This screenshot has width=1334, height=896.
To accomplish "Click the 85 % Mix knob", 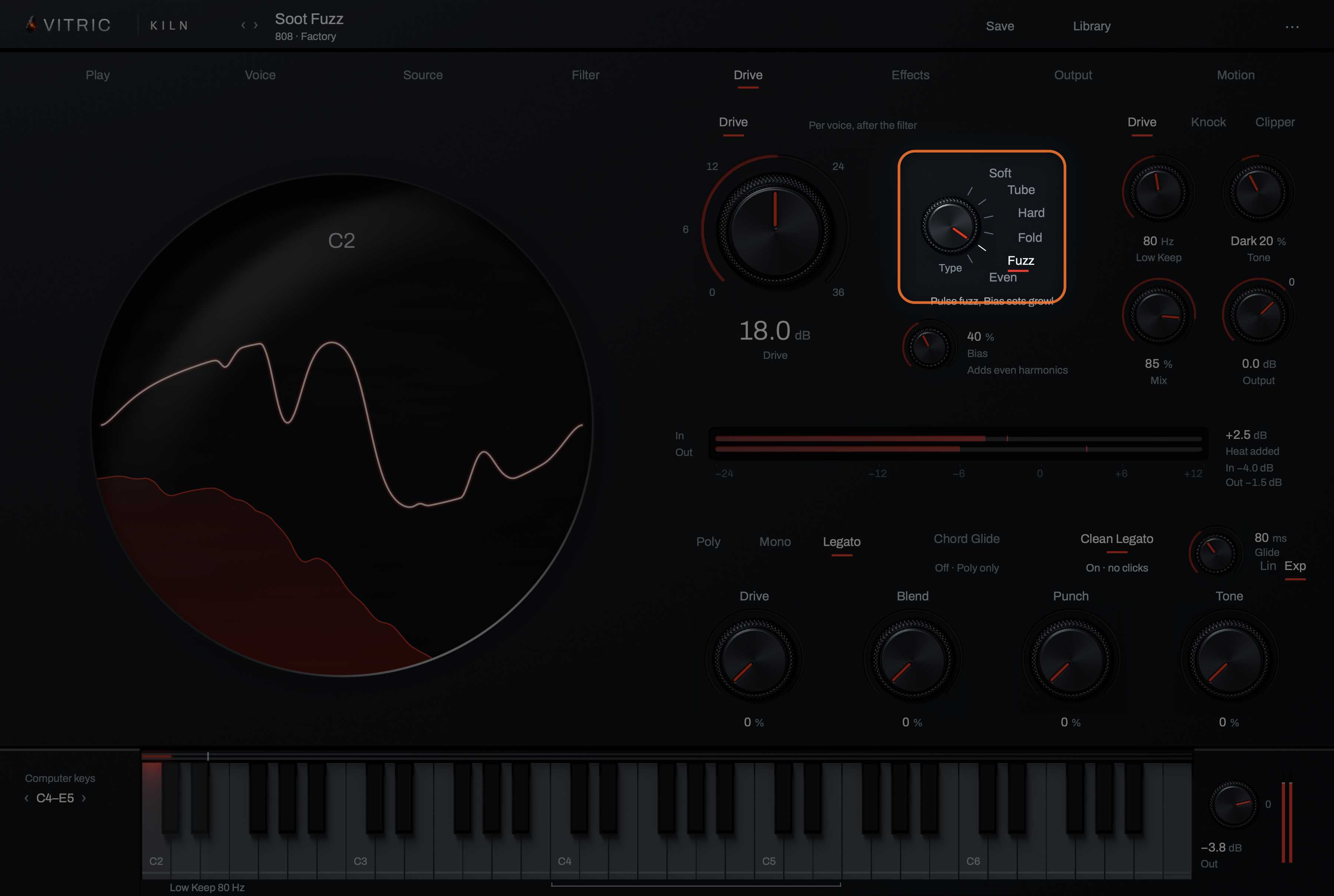I will point(1158,316).
